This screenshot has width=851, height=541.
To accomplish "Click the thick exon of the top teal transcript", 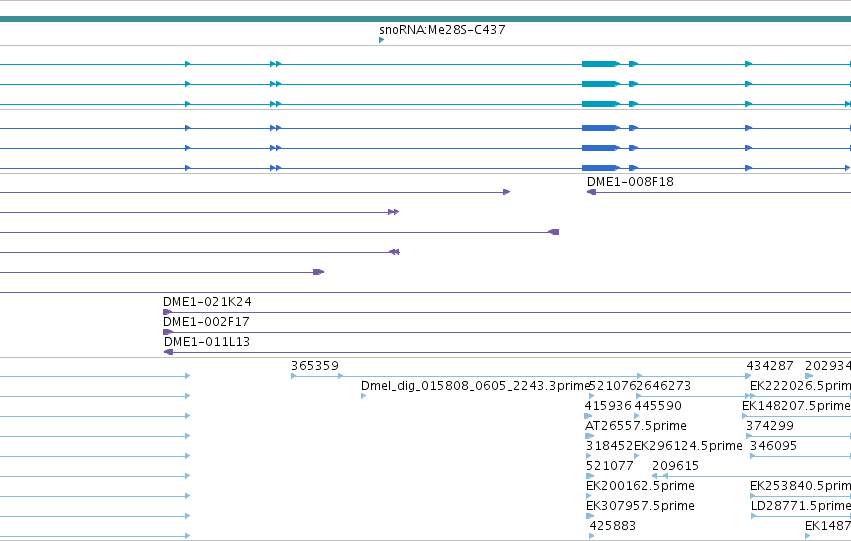I will tap(600, 64).
